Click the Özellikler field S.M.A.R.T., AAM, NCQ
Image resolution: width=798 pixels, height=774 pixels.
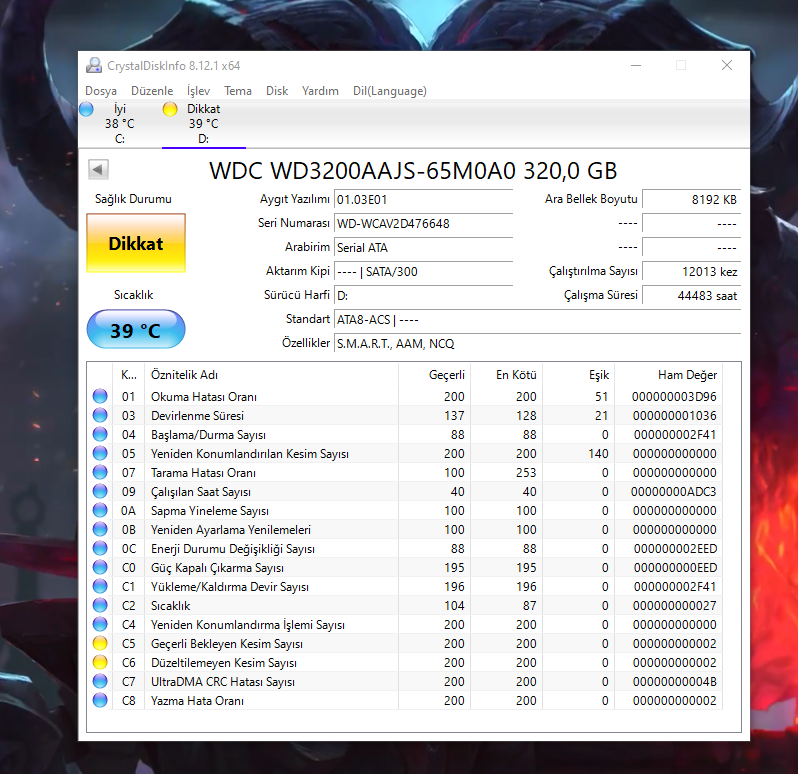[x=537, y=344]
